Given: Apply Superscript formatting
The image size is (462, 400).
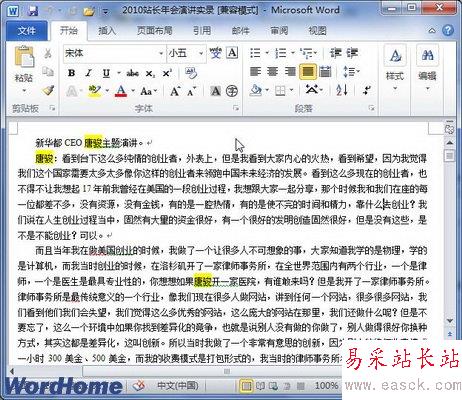Looking at the screenshot, I should tap(167, 73).
